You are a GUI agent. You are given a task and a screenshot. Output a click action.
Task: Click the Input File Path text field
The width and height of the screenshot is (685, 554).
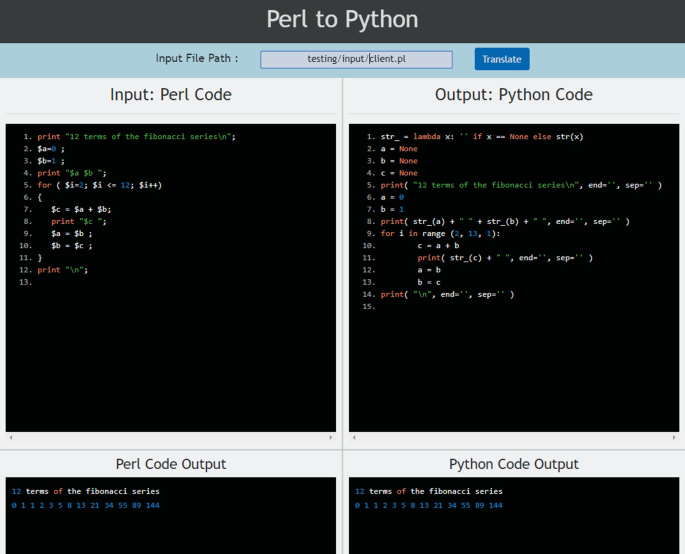pyautogui.click(x=356, y=59)
